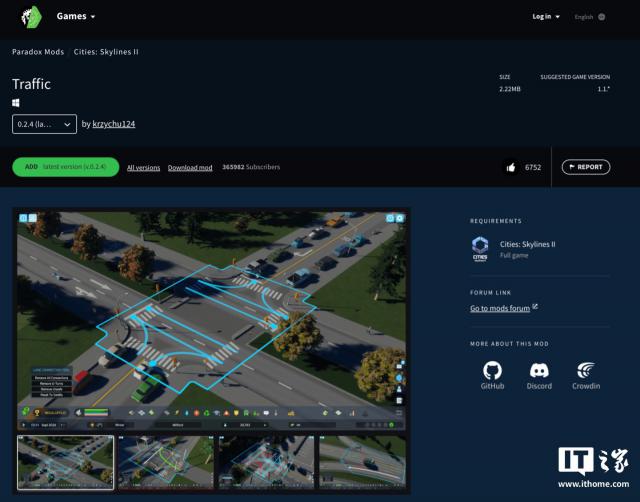Open the Log in dropdown
The image size is (640, 502).
click(546, 17)
